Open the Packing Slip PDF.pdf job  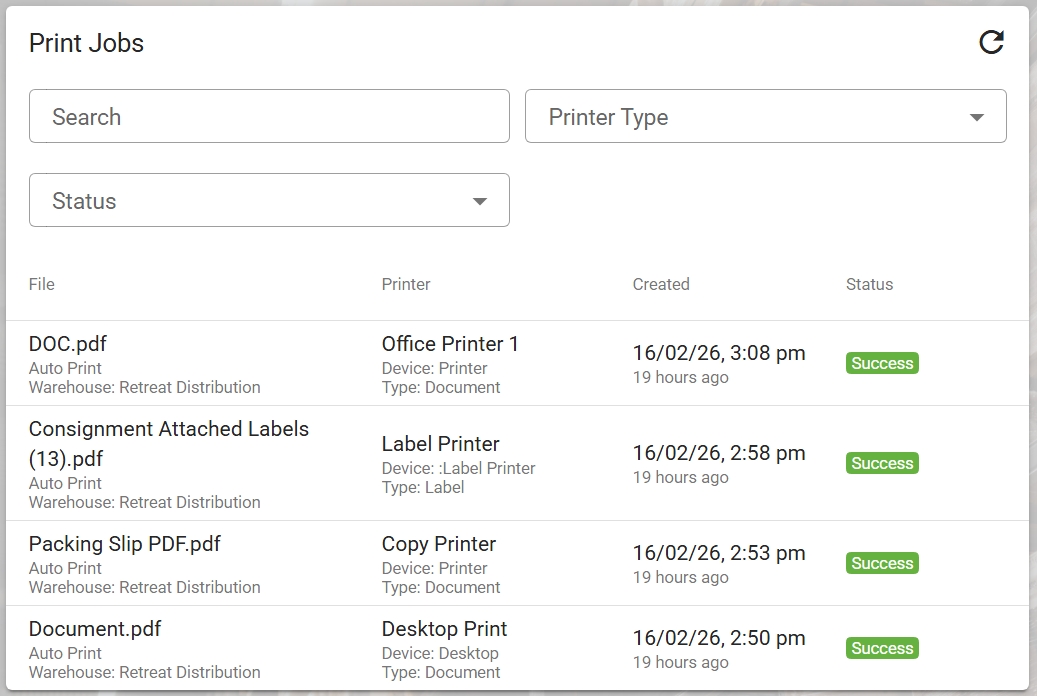[122, 544]
